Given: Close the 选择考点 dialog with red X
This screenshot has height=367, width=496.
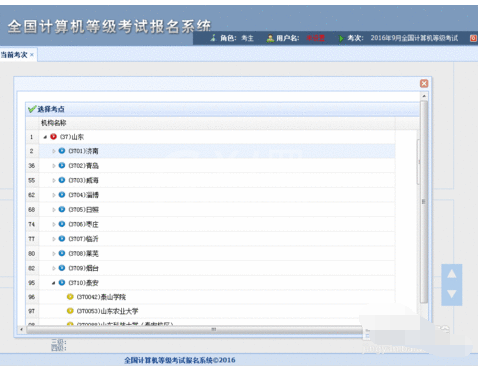Looking at the screenshot, I should coord(424,83).
